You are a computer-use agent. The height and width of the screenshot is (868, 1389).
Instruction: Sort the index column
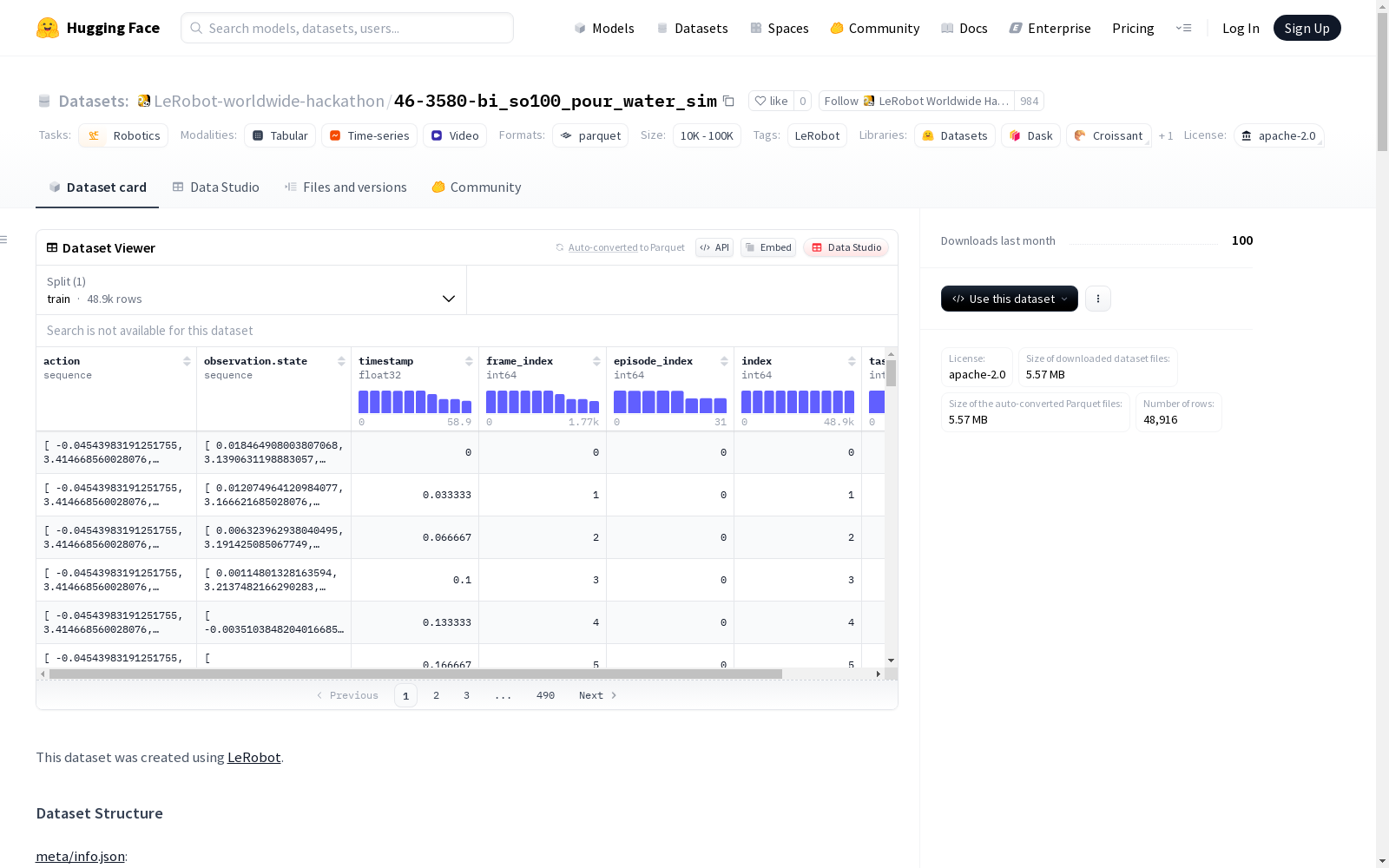click(x=852, y=361)
